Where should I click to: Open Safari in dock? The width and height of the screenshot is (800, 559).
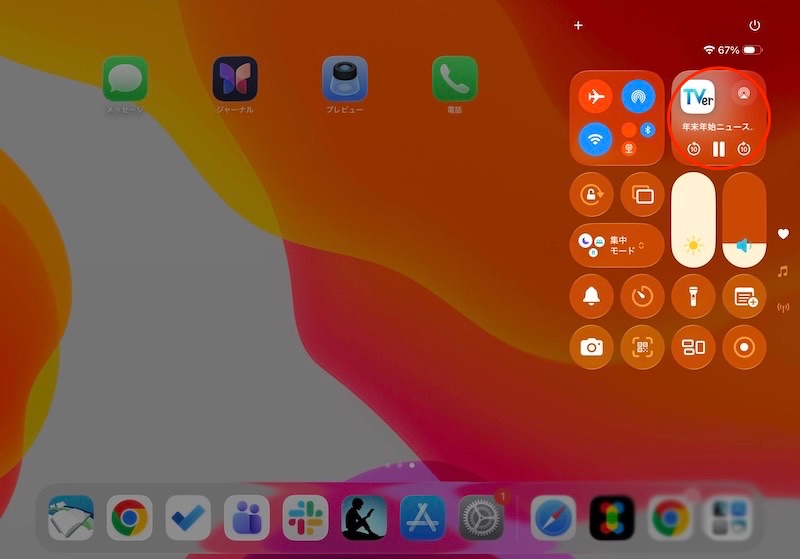point(553,518)
